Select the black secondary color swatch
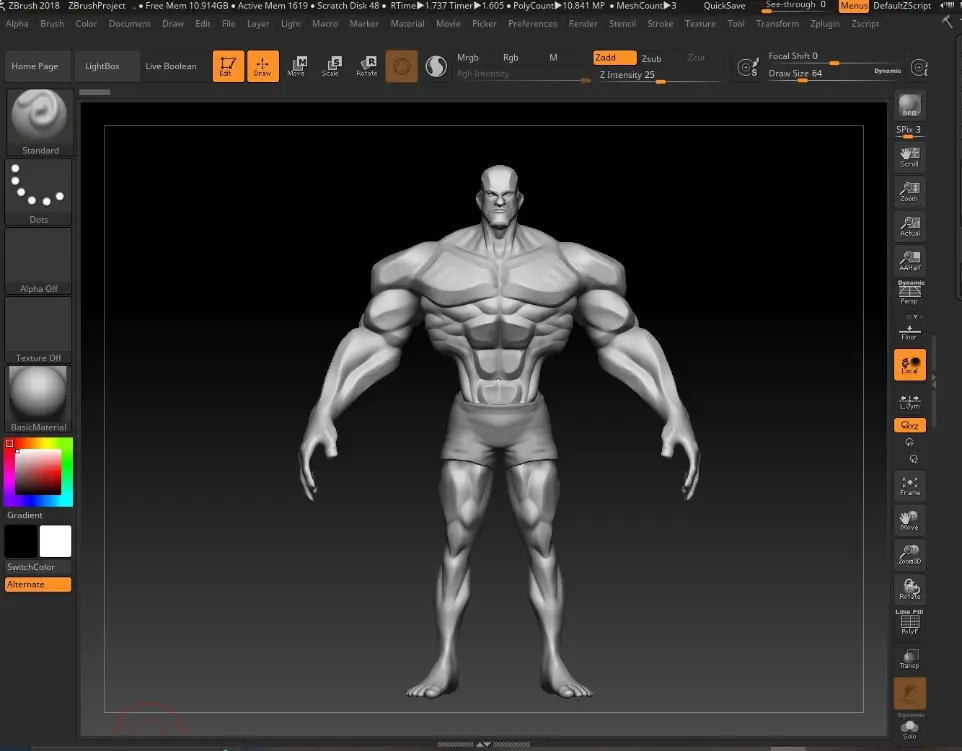 pyautogui.click(x=21, y=541)
